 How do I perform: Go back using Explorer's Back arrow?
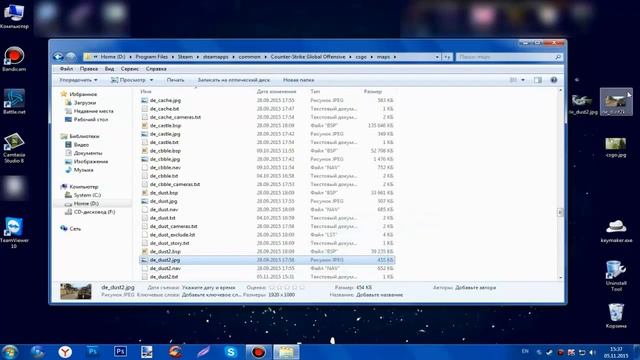(x=58, y=56)
